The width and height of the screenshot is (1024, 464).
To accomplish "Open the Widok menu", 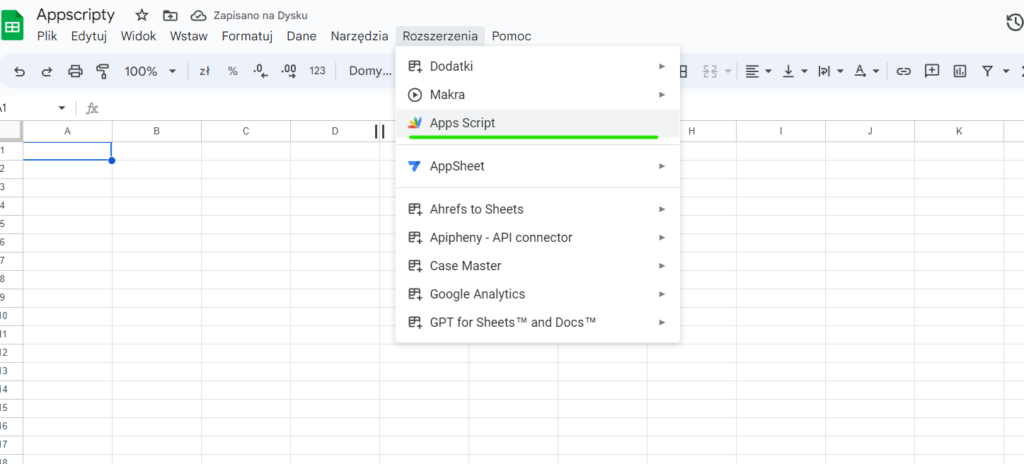I will coord(138,37).
